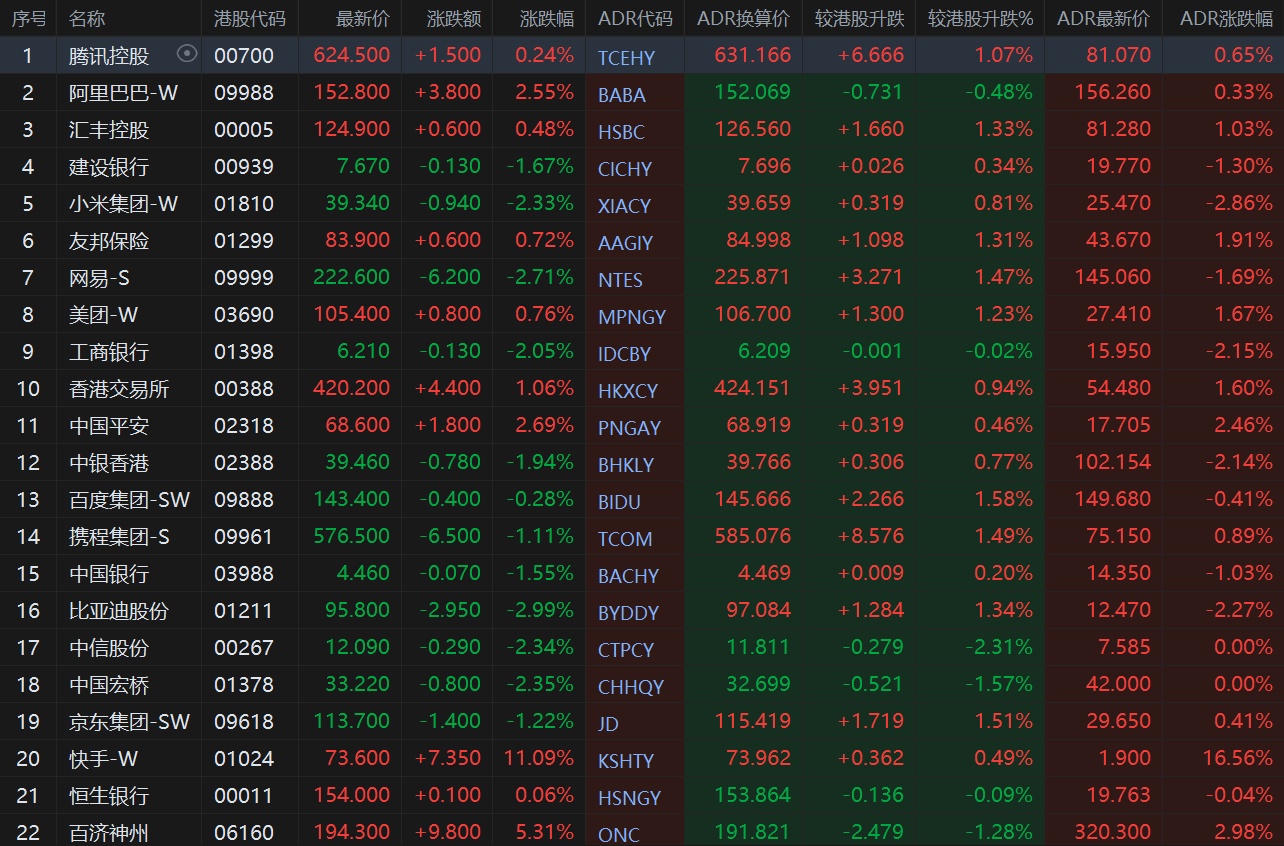Open the 美团-W stock row
Screen dimensions: 1284x846
pos(103,315)
